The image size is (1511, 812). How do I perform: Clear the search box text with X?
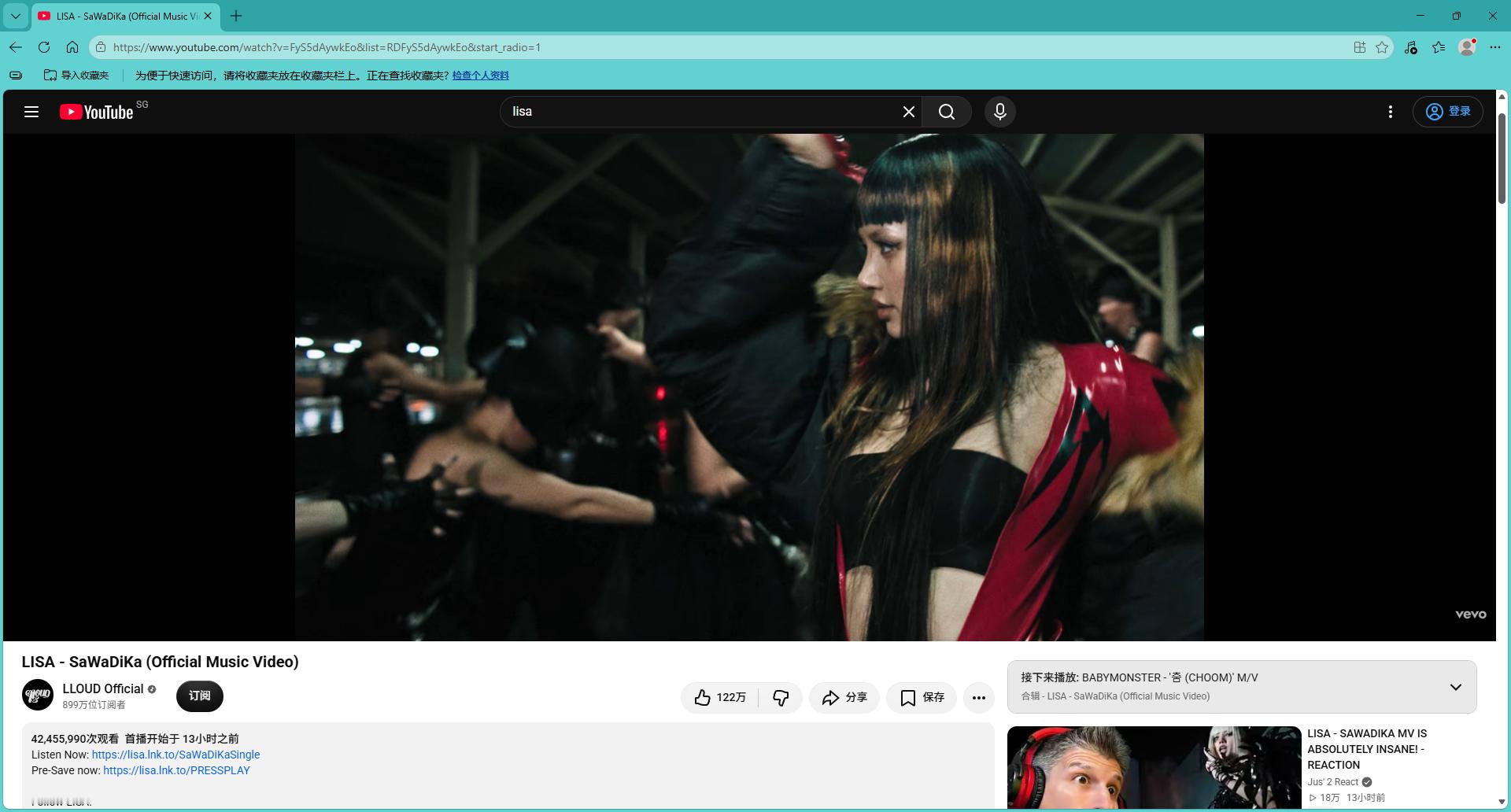click(x=908, y=112)
